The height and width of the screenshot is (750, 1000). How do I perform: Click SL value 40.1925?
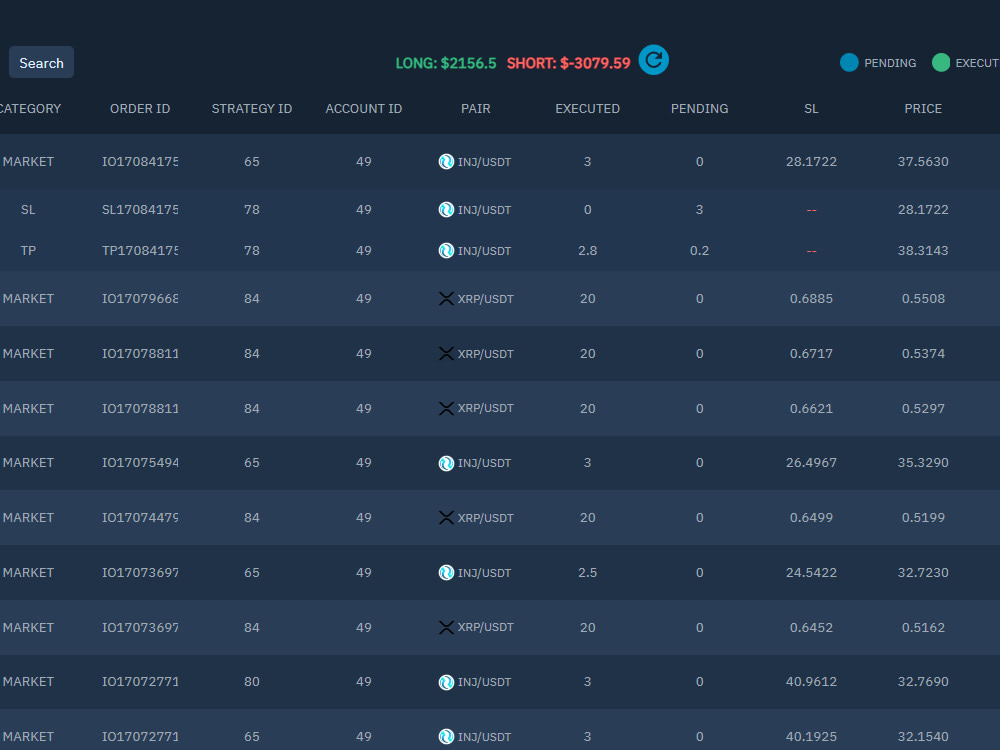(811, 737)
